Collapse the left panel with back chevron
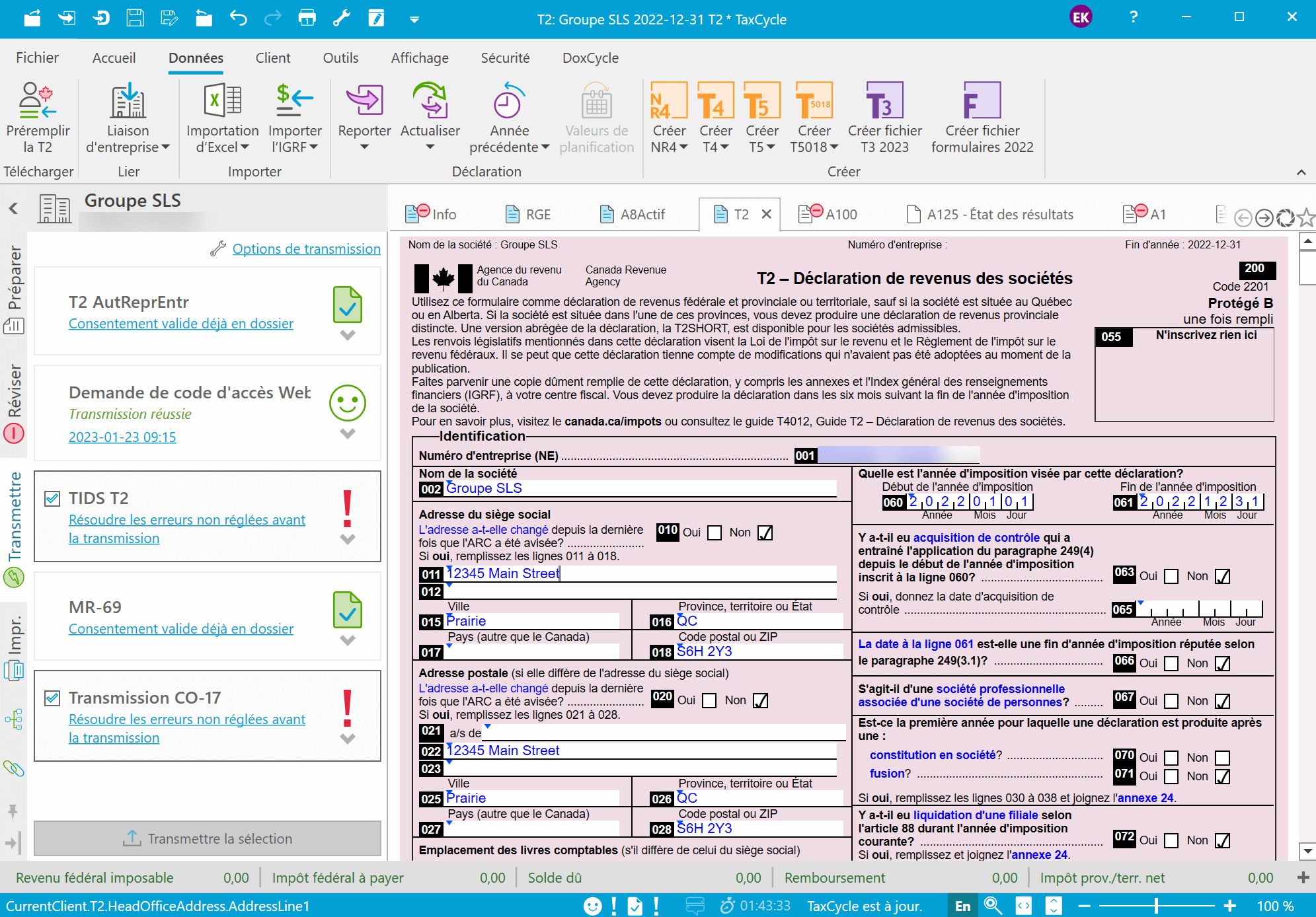The image size is (1316, 917). 14,209
